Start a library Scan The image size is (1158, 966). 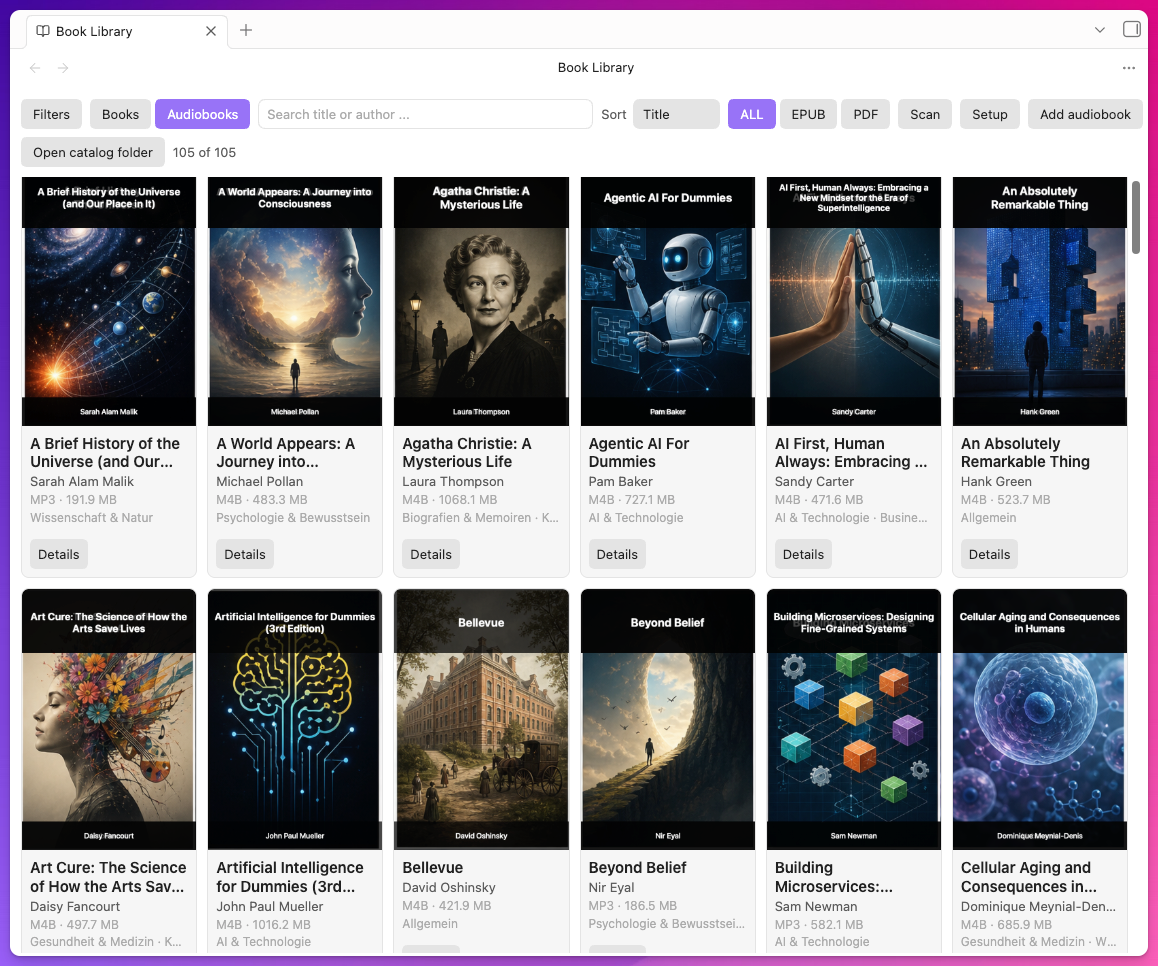925,114
